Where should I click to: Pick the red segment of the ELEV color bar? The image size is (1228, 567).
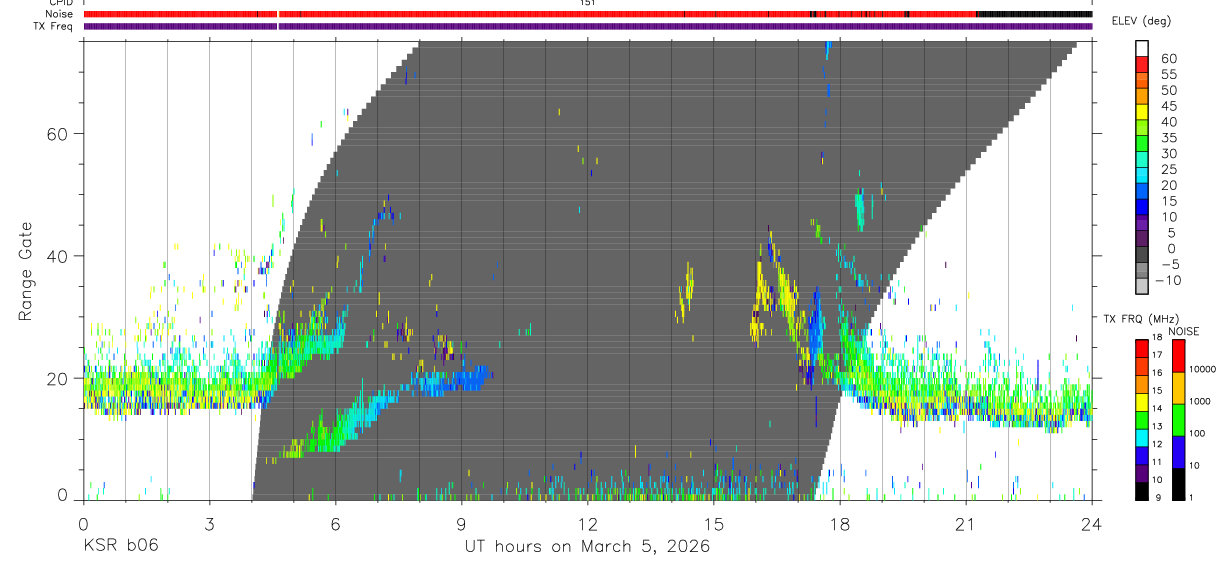1142,65
